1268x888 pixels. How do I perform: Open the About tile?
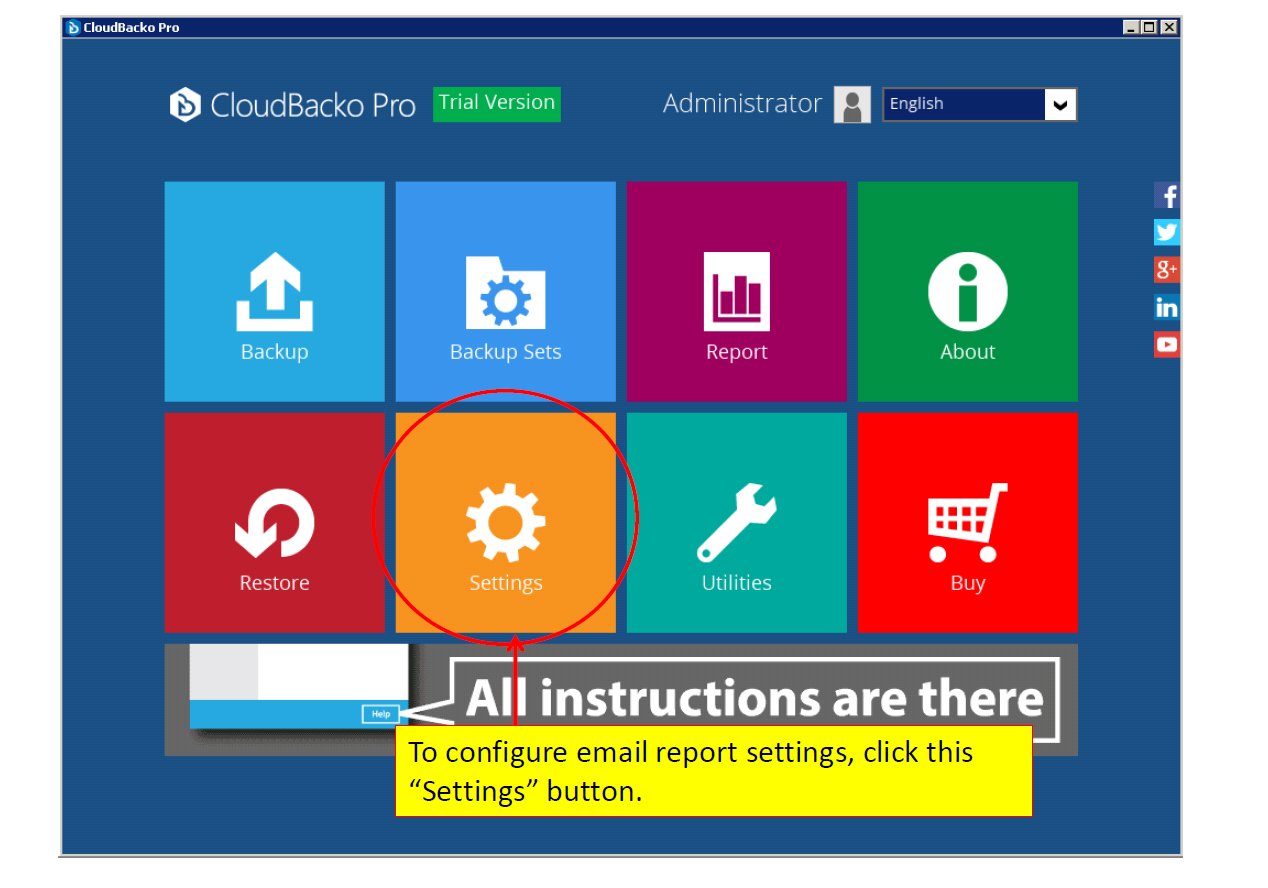click(968, 291)
